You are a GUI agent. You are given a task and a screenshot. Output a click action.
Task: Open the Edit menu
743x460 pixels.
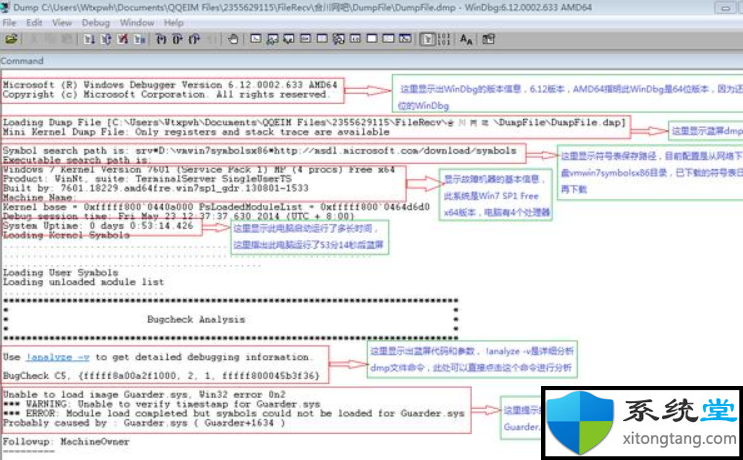coord(34,22)
